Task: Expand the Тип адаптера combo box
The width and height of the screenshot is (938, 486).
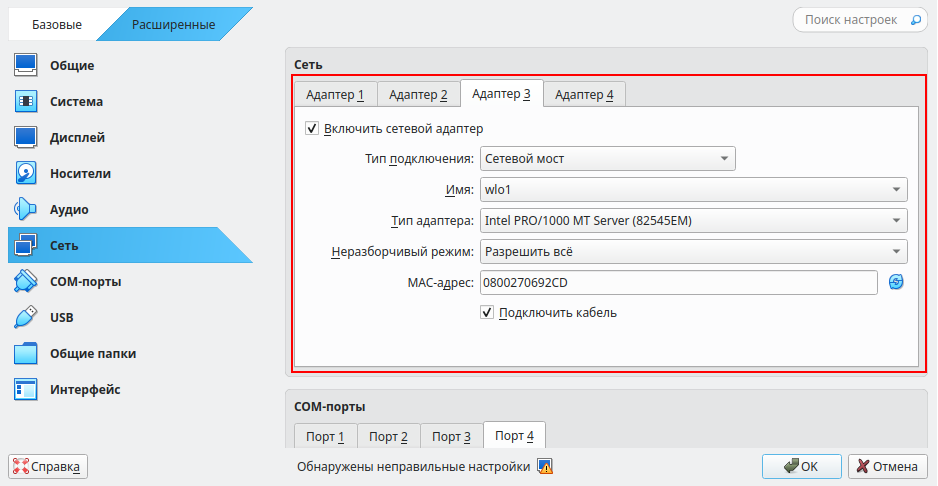Action: point(693,221)
